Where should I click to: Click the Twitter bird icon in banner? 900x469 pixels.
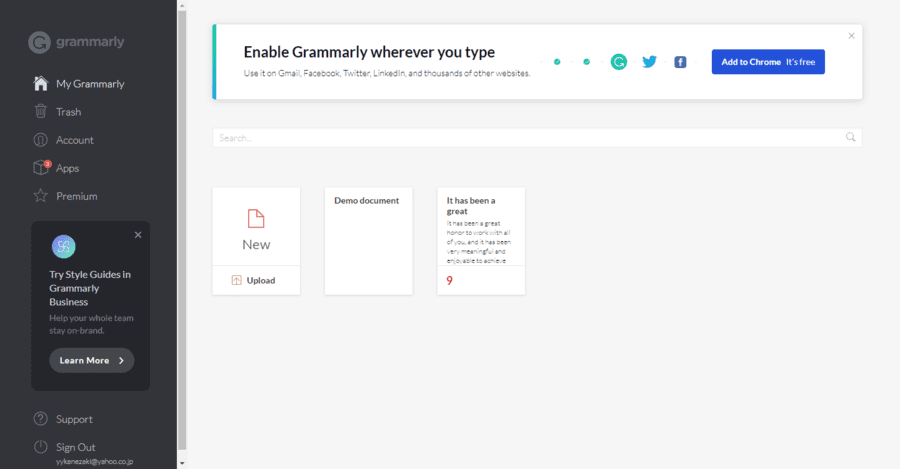649,61
